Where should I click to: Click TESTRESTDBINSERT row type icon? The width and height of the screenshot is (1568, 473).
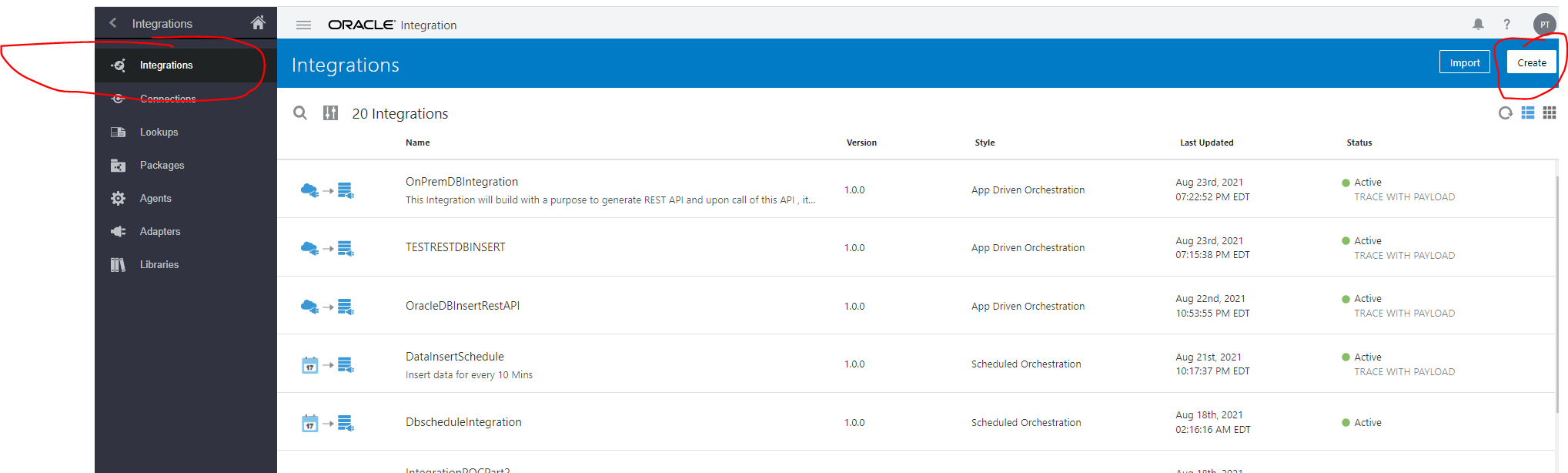pos(327,248)
